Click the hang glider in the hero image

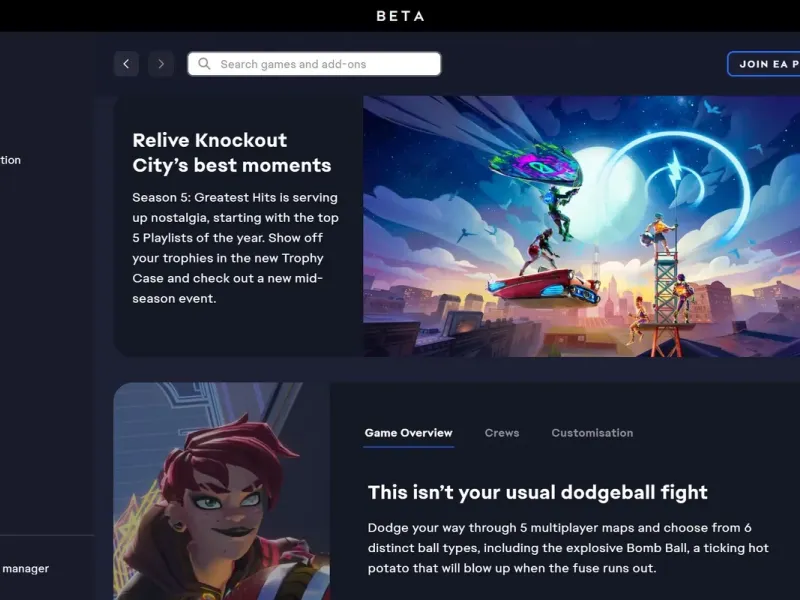pos(535,164)
